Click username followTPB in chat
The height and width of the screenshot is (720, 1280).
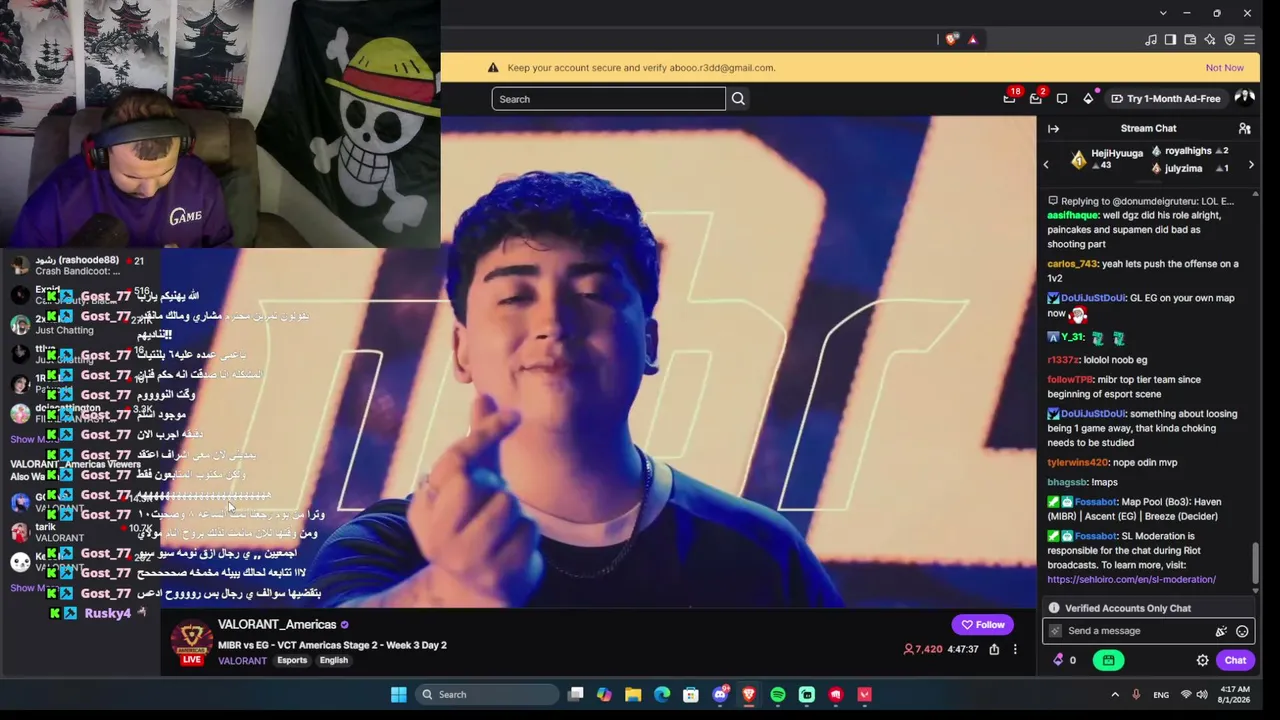point(1070,380)
